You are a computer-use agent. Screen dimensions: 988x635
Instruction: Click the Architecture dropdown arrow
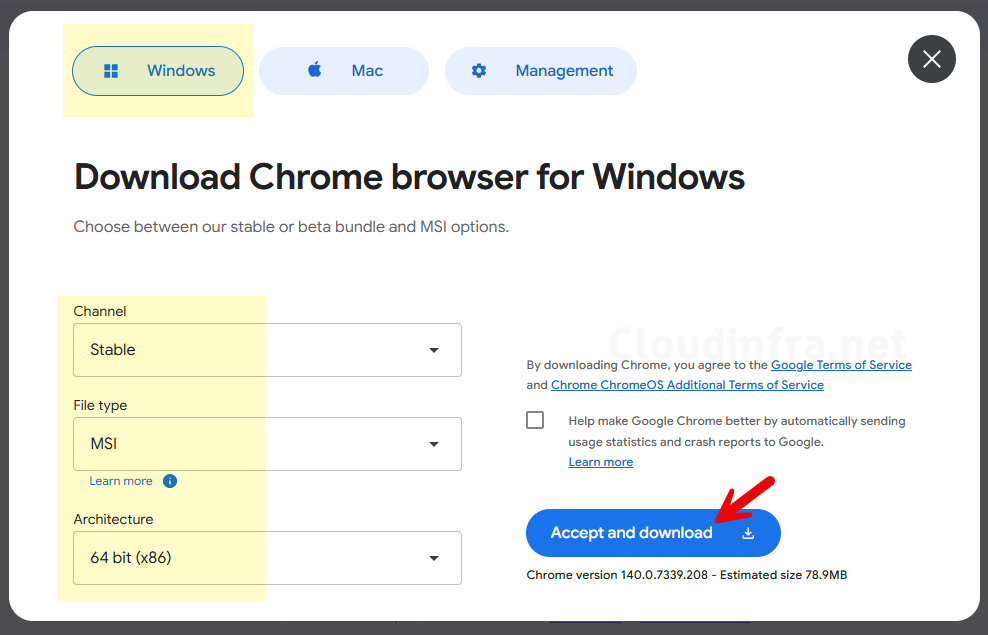point(434,558)
